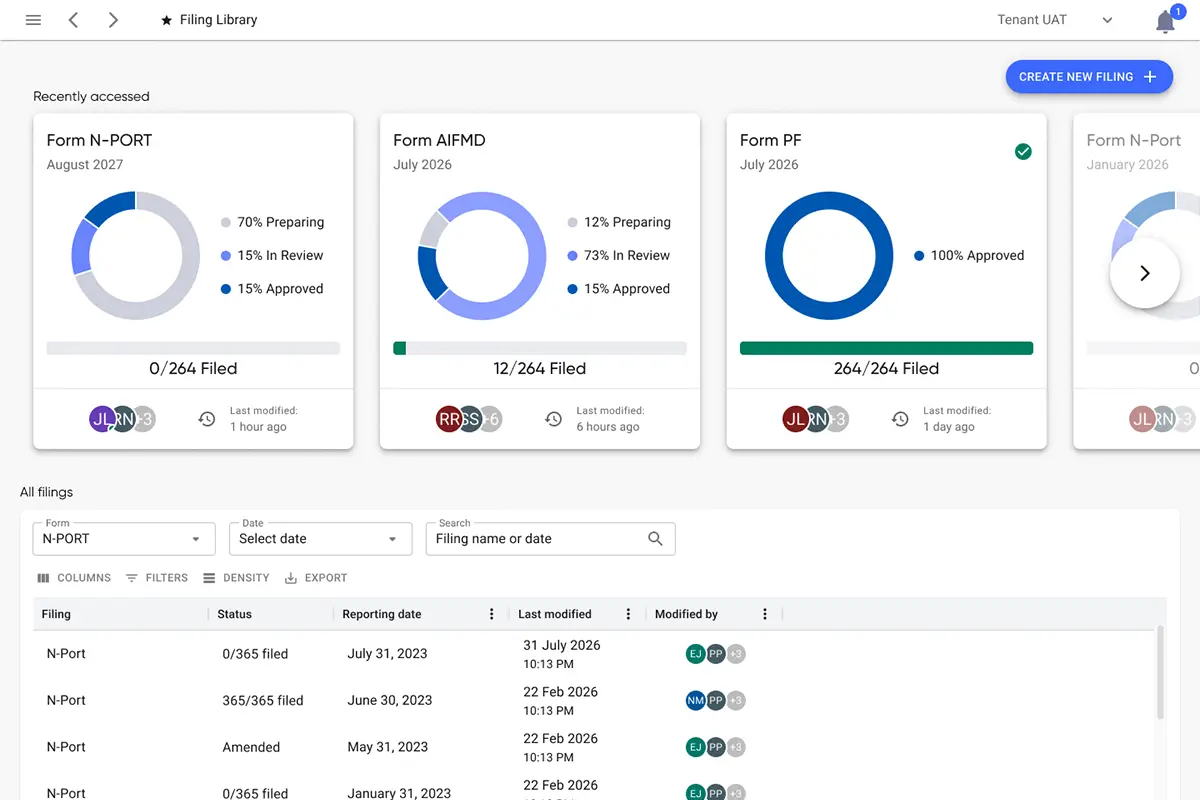Viewport: 1200px width, 800px height.
Task: Open the notifications bell
Action: point(1165,22)
